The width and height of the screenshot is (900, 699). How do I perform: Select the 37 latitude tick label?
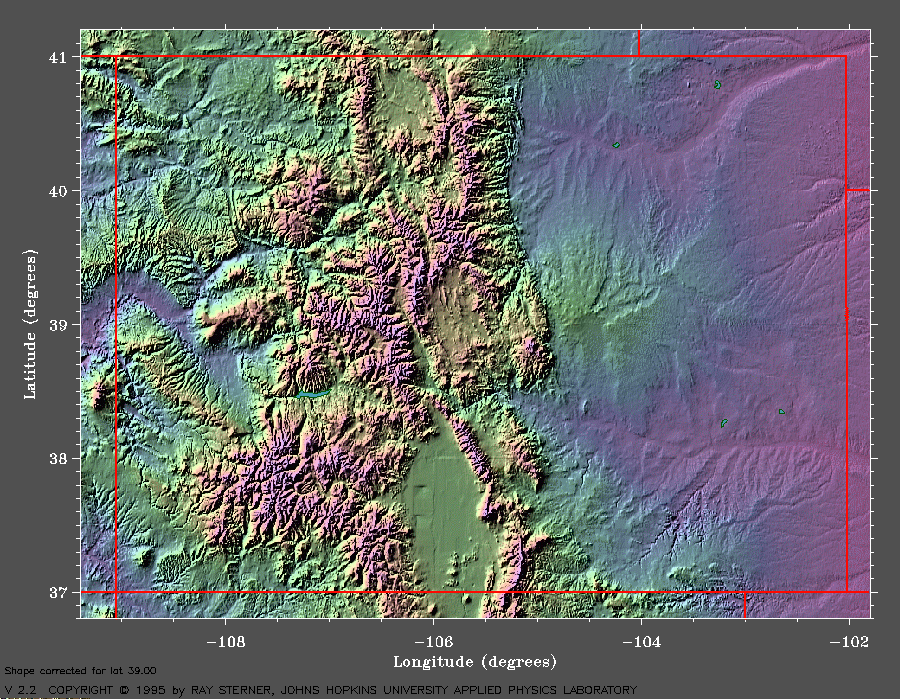[x=60, y=592]
